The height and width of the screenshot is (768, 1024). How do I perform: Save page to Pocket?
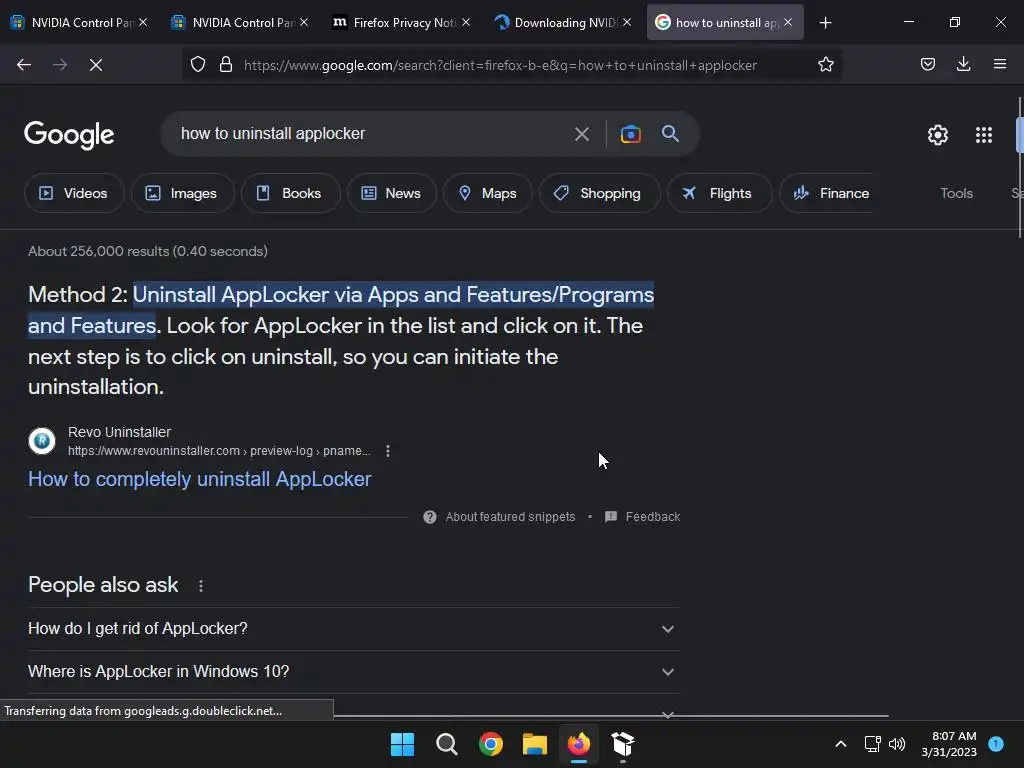(927, 64)
